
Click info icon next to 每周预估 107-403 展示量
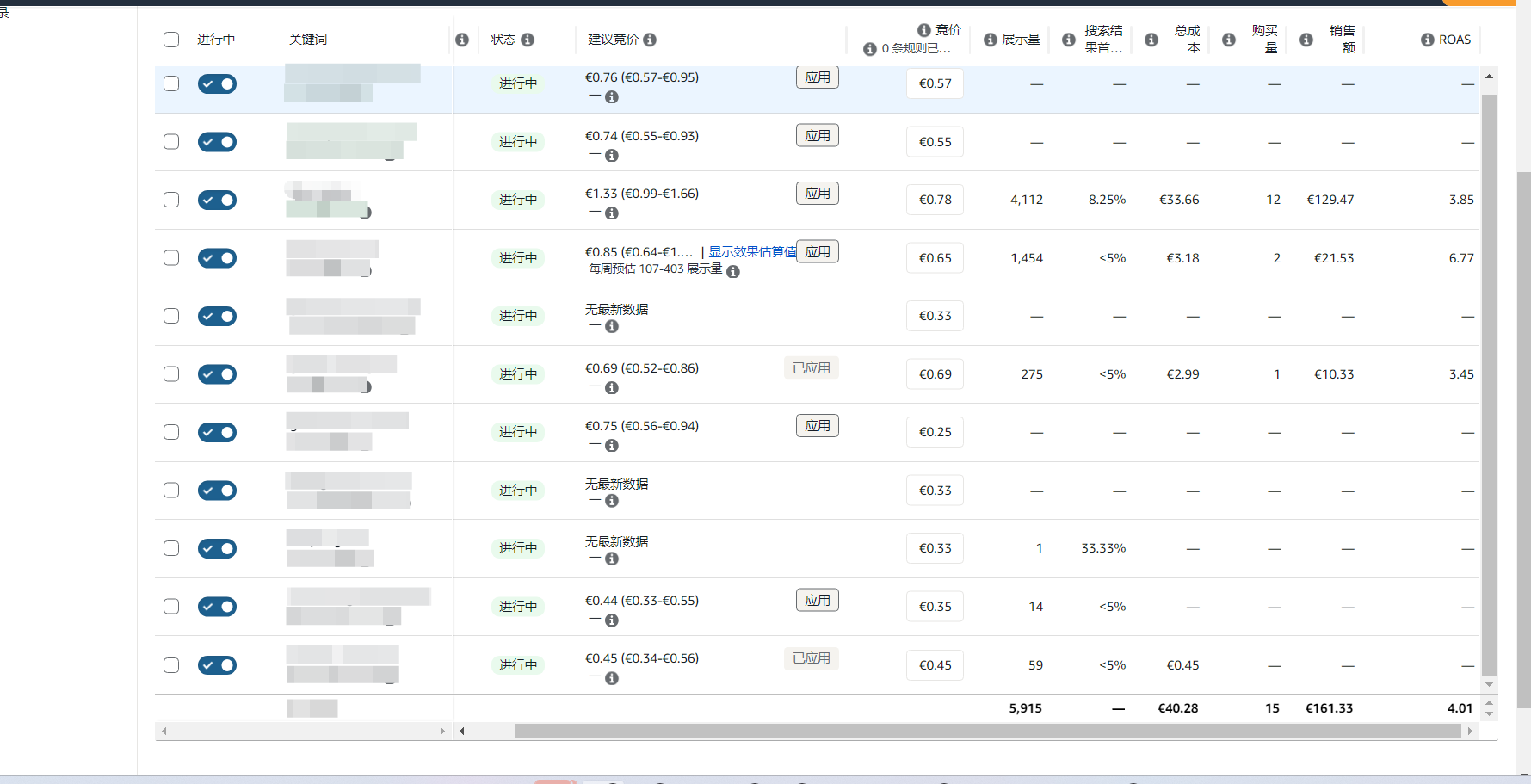[733, 271]
